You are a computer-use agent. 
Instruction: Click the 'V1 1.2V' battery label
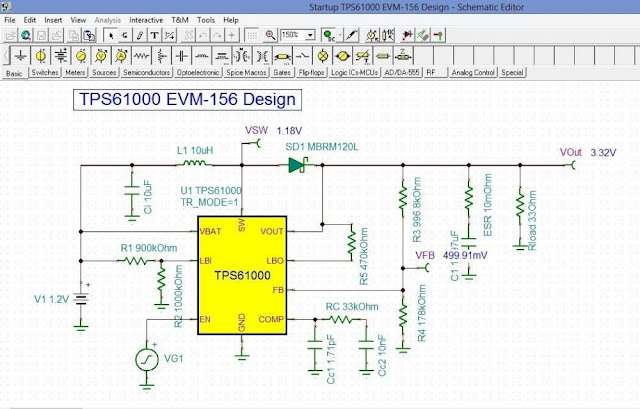tap(52, 299)
